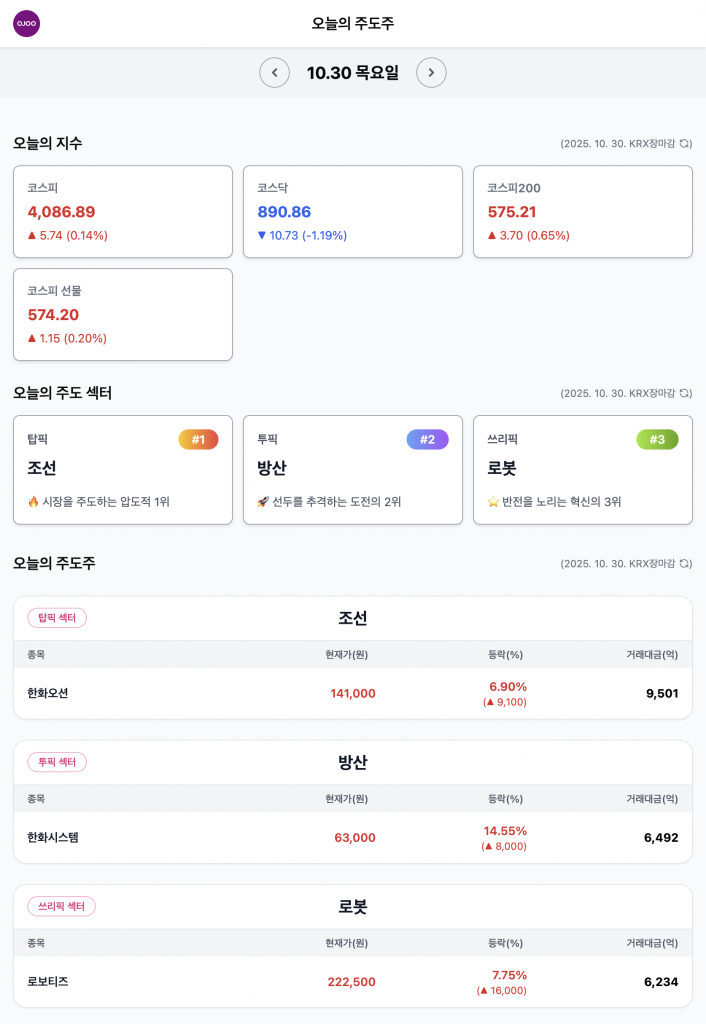706x1024 pixels.
Task: Open the 코스피 index card
Action: pos(122,212)
